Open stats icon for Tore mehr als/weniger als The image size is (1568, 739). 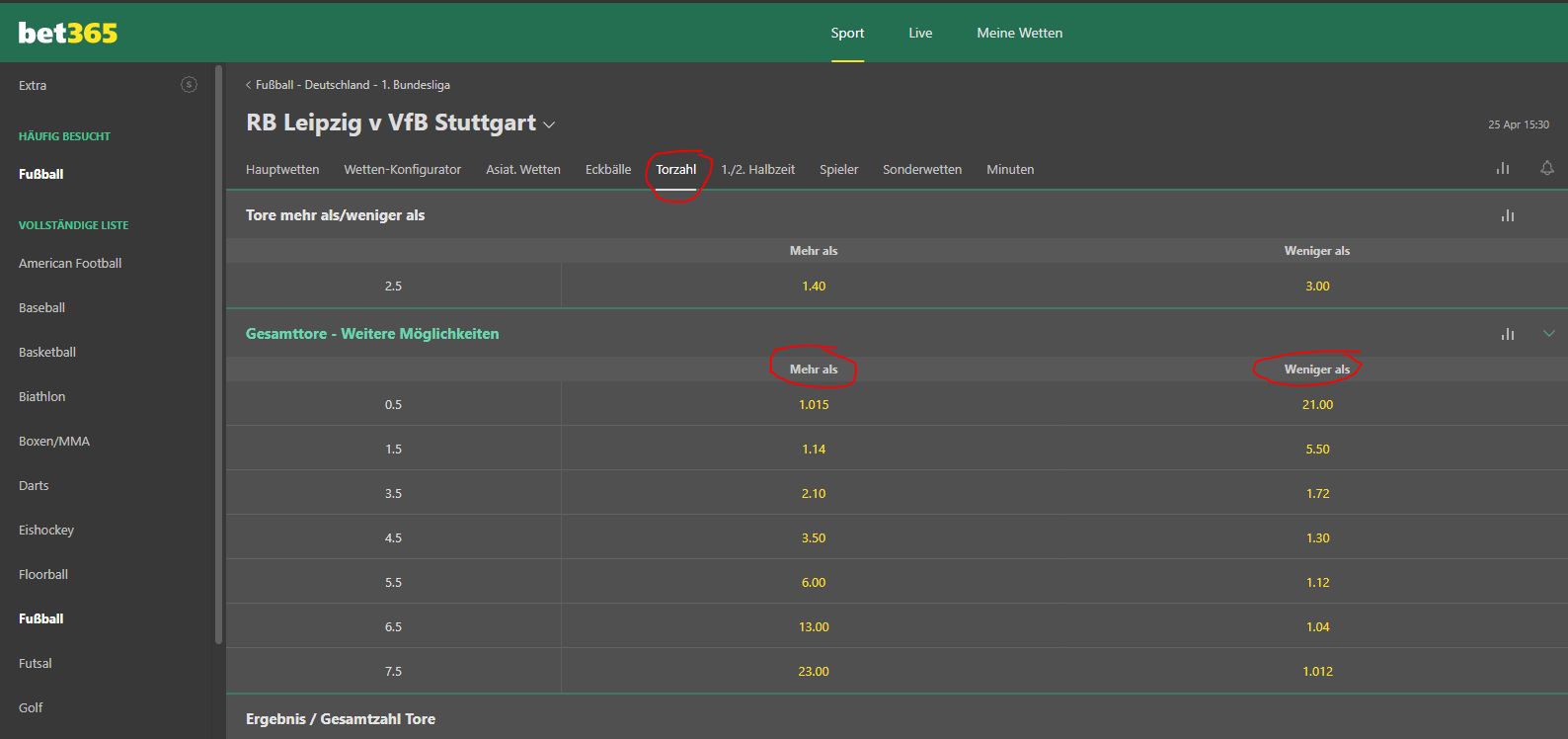pyautogui.click(x=1508, y=215)
